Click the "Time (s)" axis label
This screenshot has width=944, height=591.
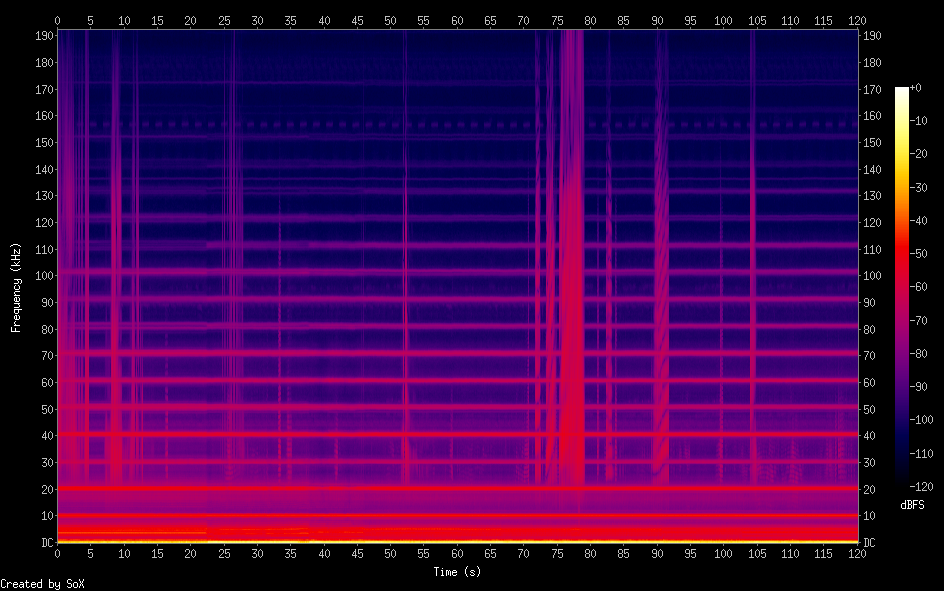tap(456, 572)
